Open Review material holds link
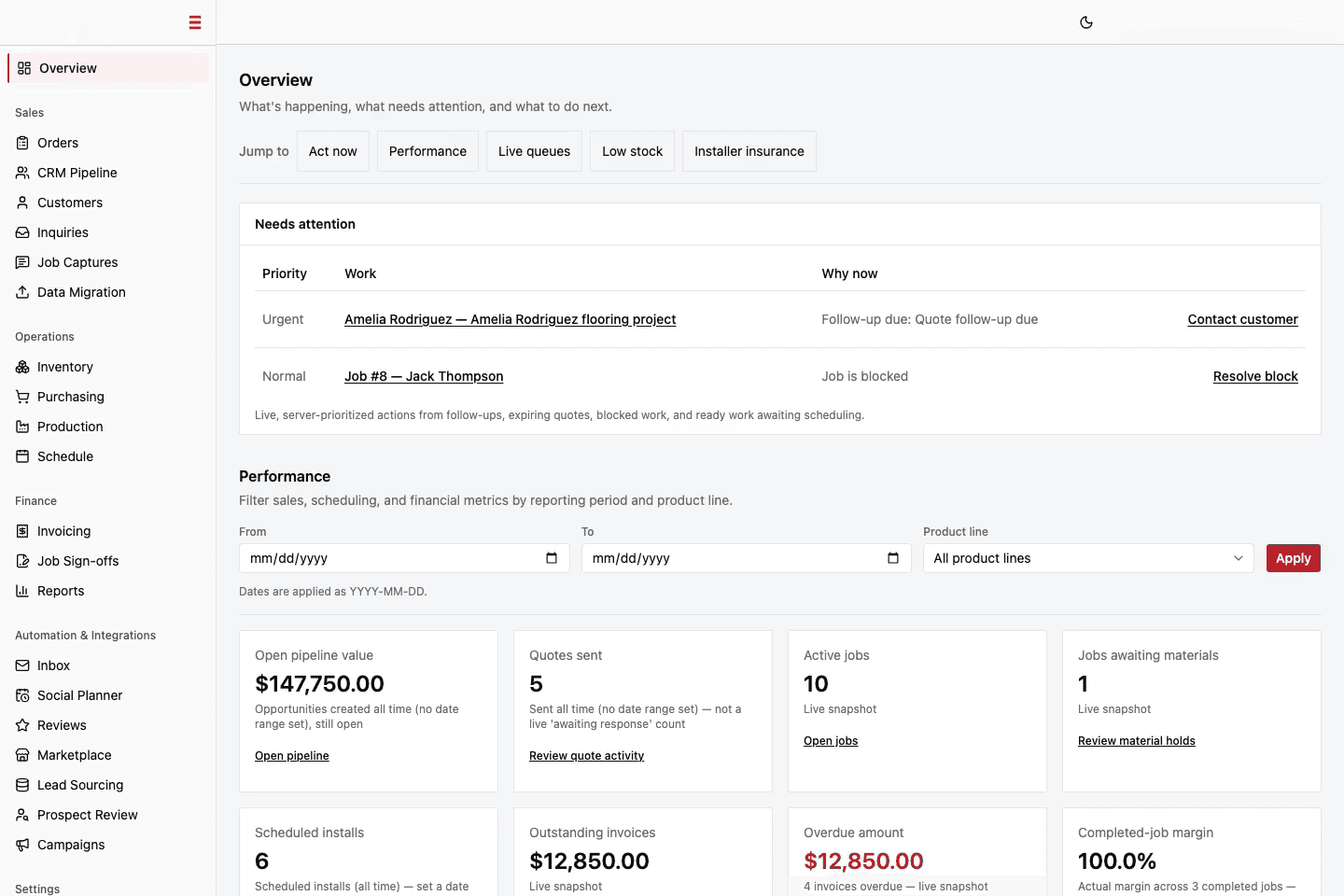 (1137, 741)
